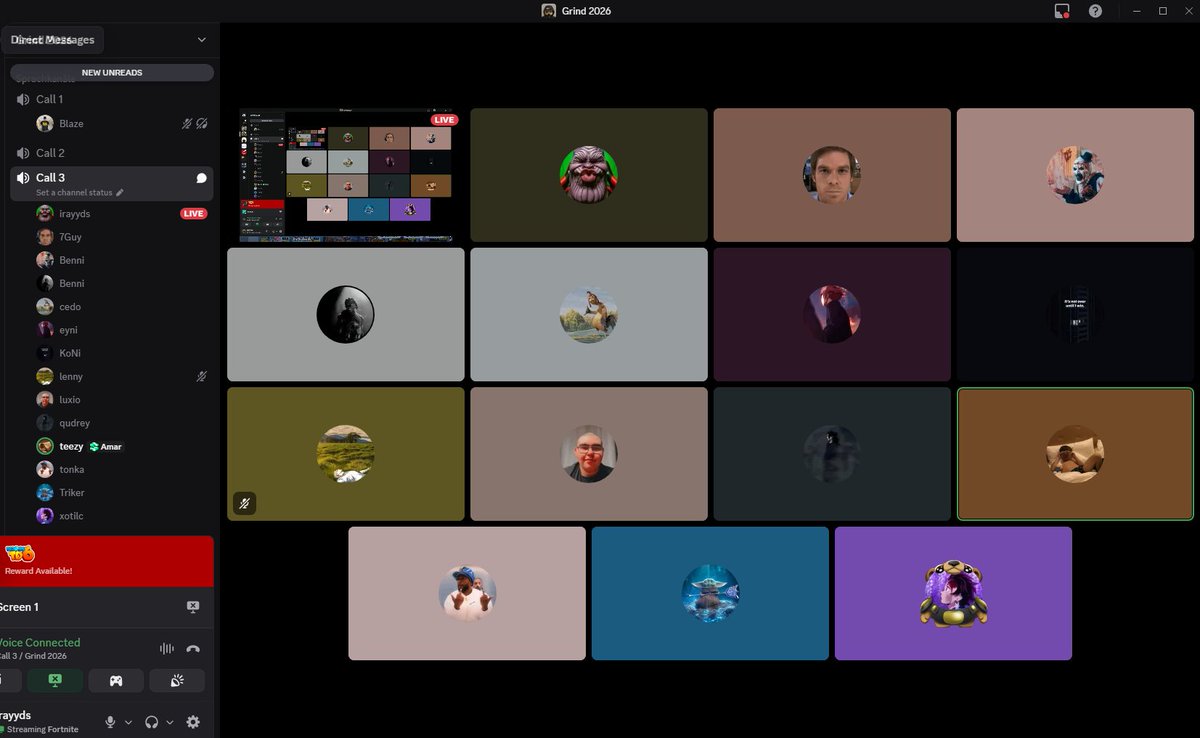
Task: Click the muted mic badge on olive tile
Action: pos(245,503)
